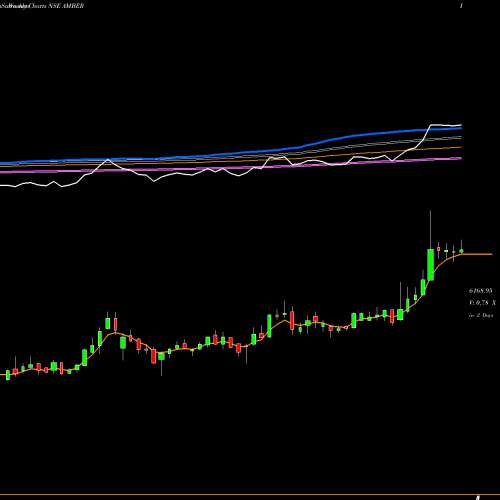
Task: Click the NSE AMBER chart title text
Action: (x=66, y=6)
